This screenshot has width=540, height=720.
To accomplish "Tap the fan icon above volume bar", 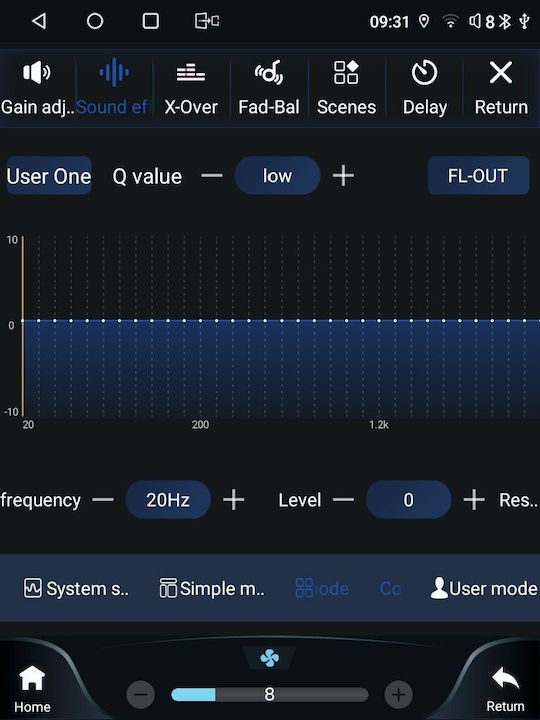I will pyautogui.click(x=270, y=658).
